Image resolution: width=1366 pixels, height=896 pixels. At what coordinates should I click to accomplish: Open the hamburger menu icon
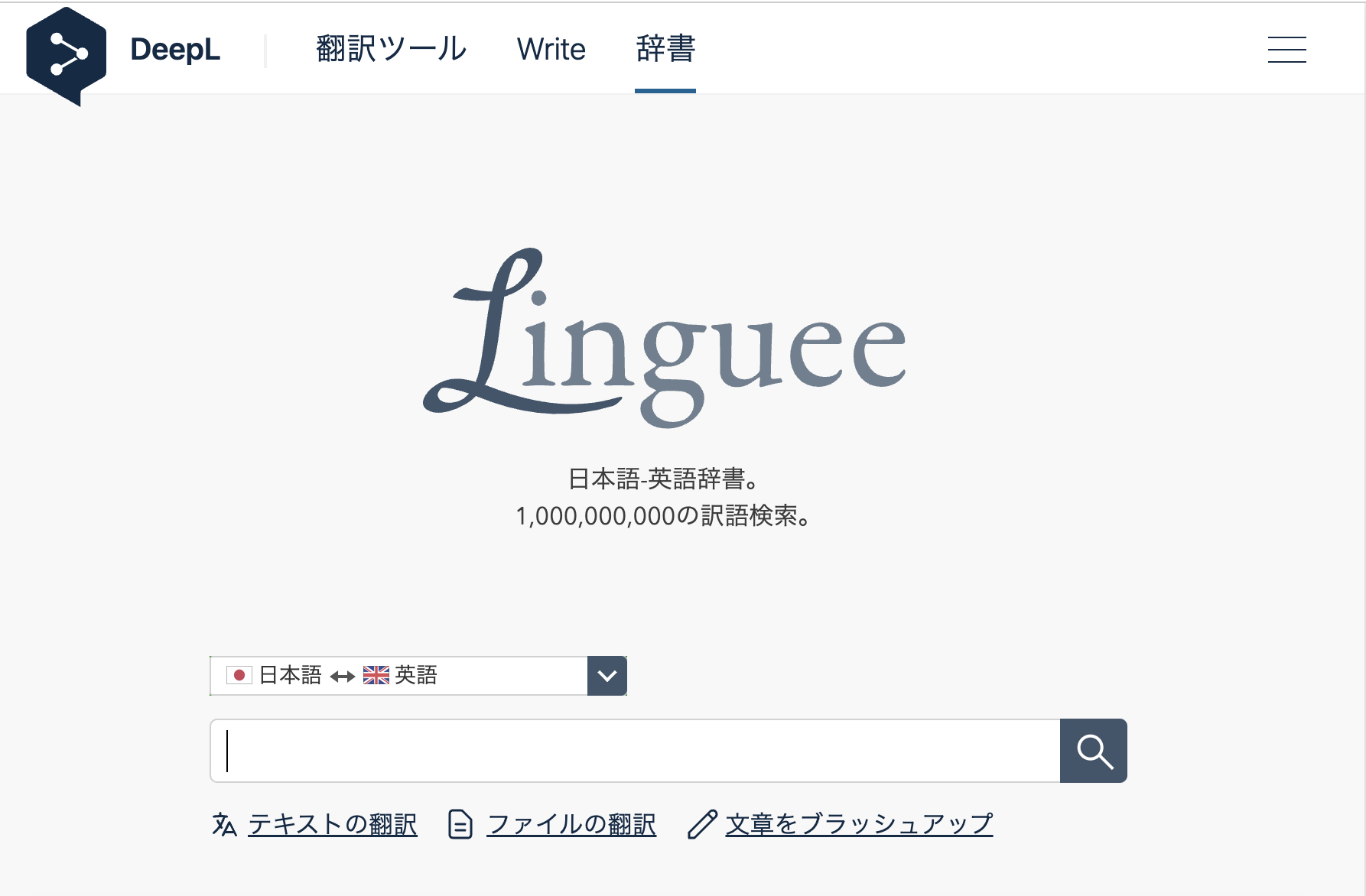(1286, 50)
